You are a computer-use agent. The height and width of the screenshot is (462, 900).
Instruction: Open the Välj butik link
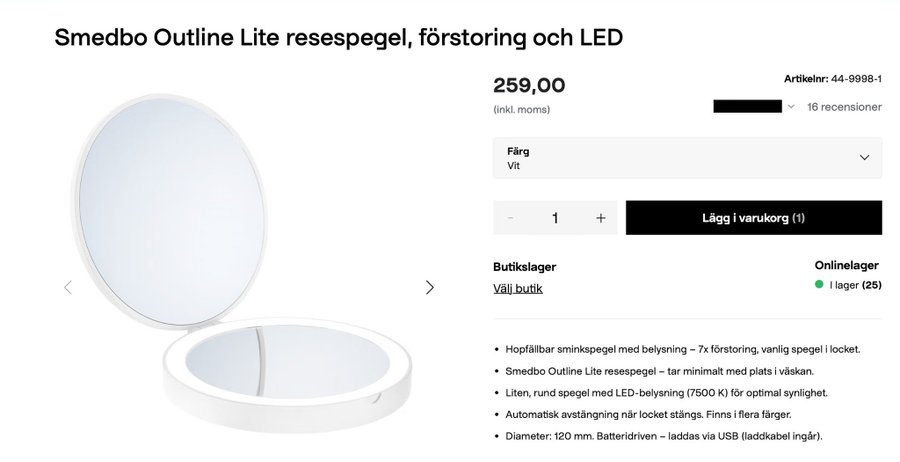[x=518, y=288]
